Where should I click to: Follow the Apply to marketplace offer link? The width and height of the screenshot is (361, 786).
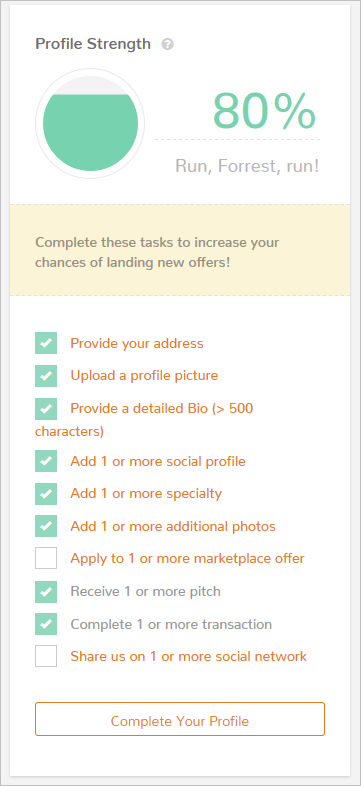[188, 558]
